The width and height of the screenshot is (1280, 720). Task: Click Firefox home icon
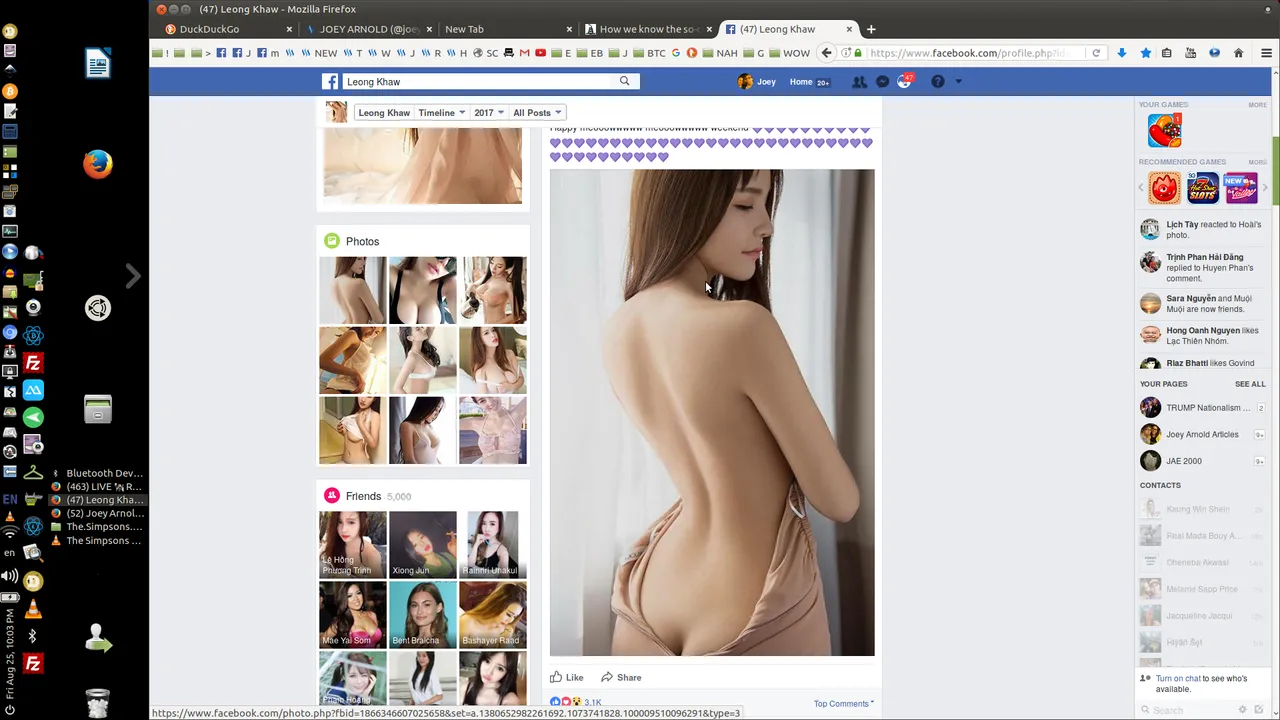click(1238, 53)
